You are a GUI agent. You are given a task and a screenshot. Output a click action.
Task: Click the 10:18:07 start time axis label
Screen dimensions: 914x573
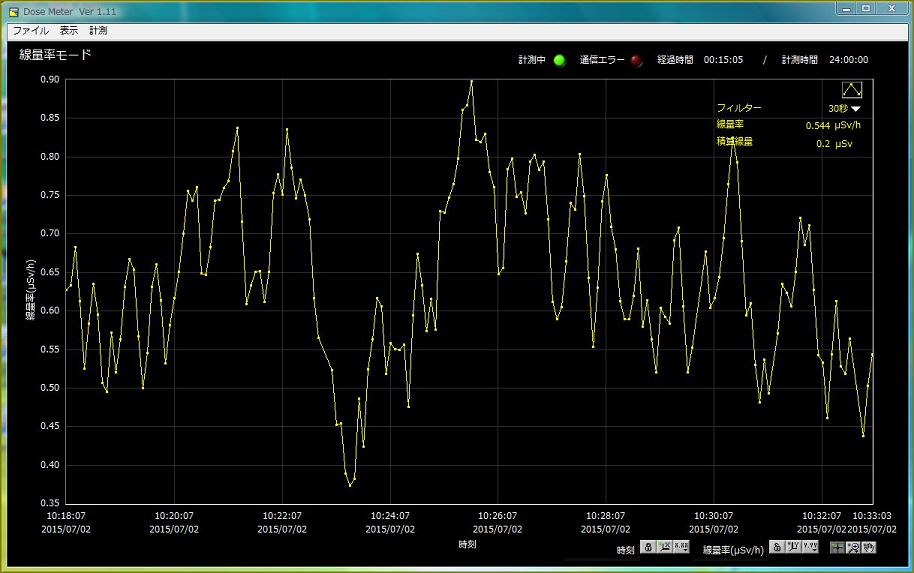(x=65, y=516)
